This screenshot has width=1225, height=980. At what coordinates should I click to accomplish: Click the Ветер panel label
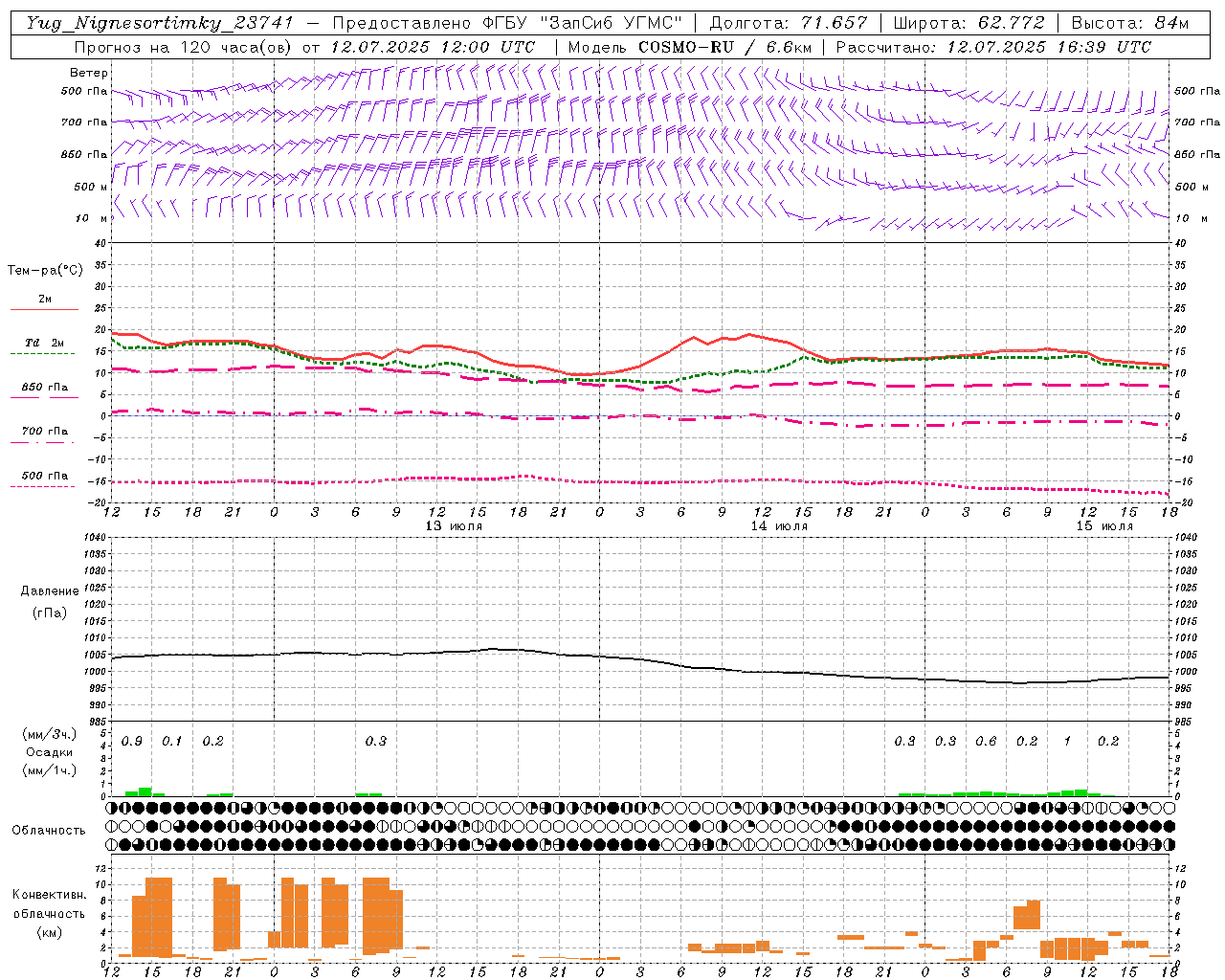pyautogui.click(x=89, y=73)
